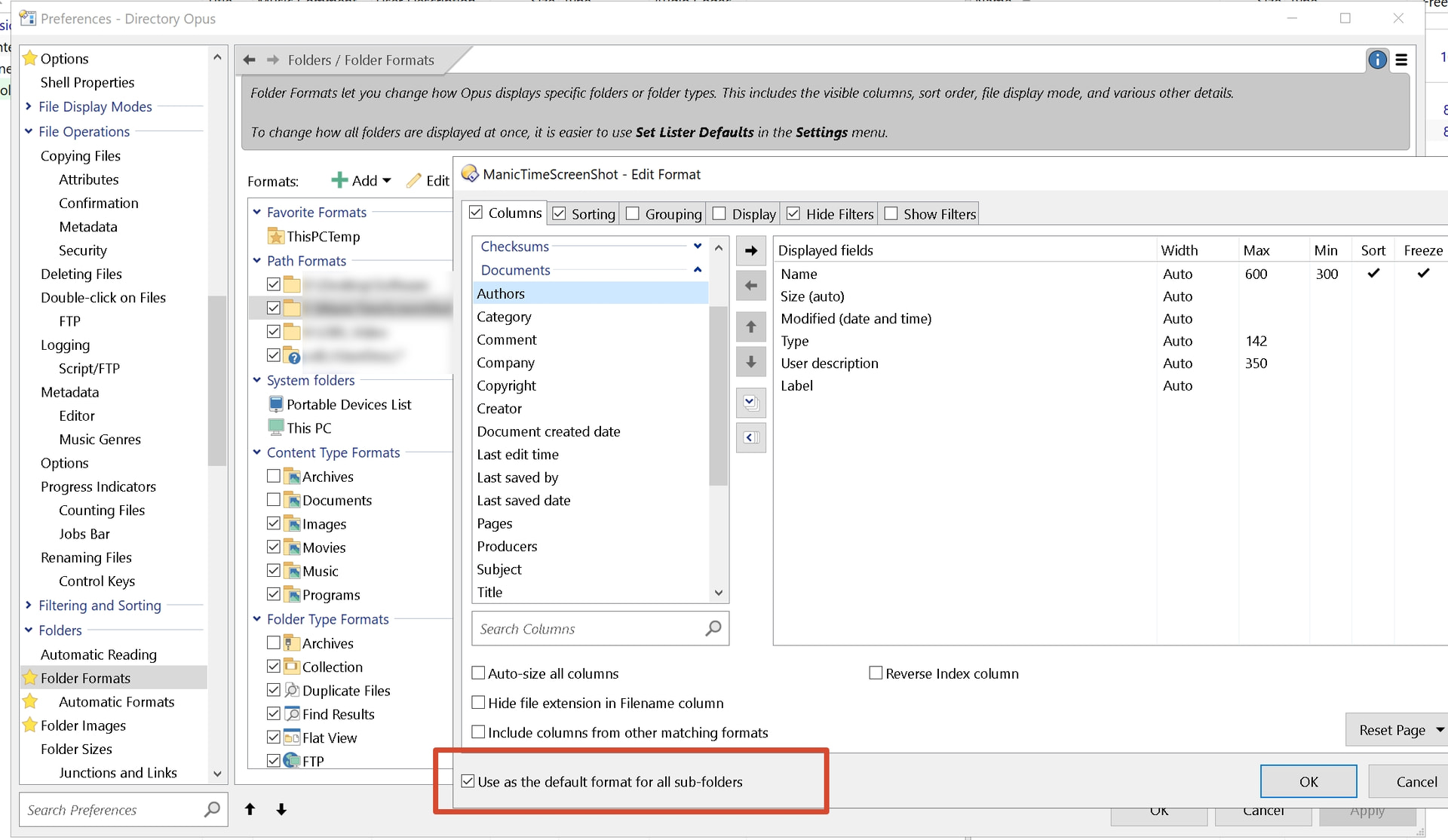Open the hamburger menu icon
The image size is (1448, 840).
point(1401,60)
